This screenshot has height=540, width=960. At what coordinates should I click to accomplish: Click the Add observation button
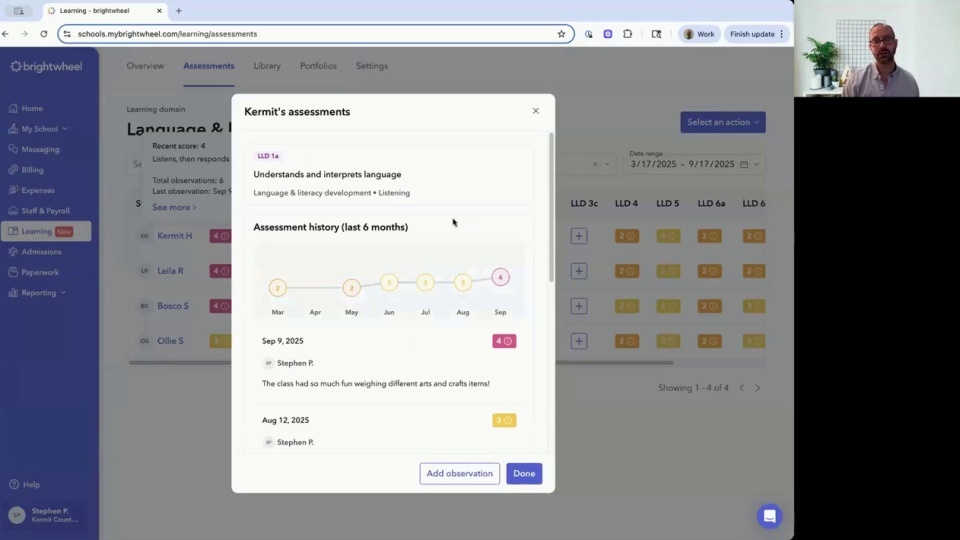coord(459,473)
